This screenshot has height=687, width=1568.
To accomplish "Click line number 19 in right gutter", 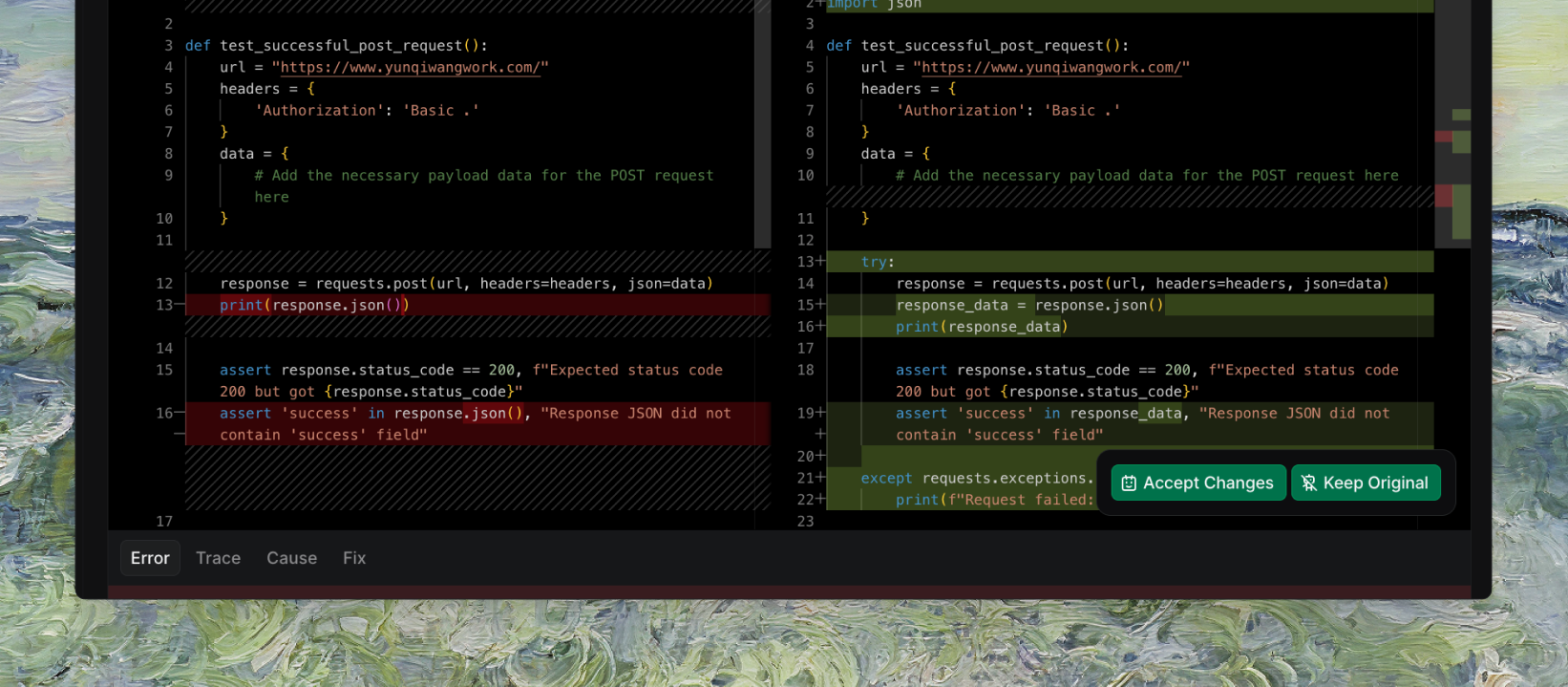I will (x=805, y=413).
